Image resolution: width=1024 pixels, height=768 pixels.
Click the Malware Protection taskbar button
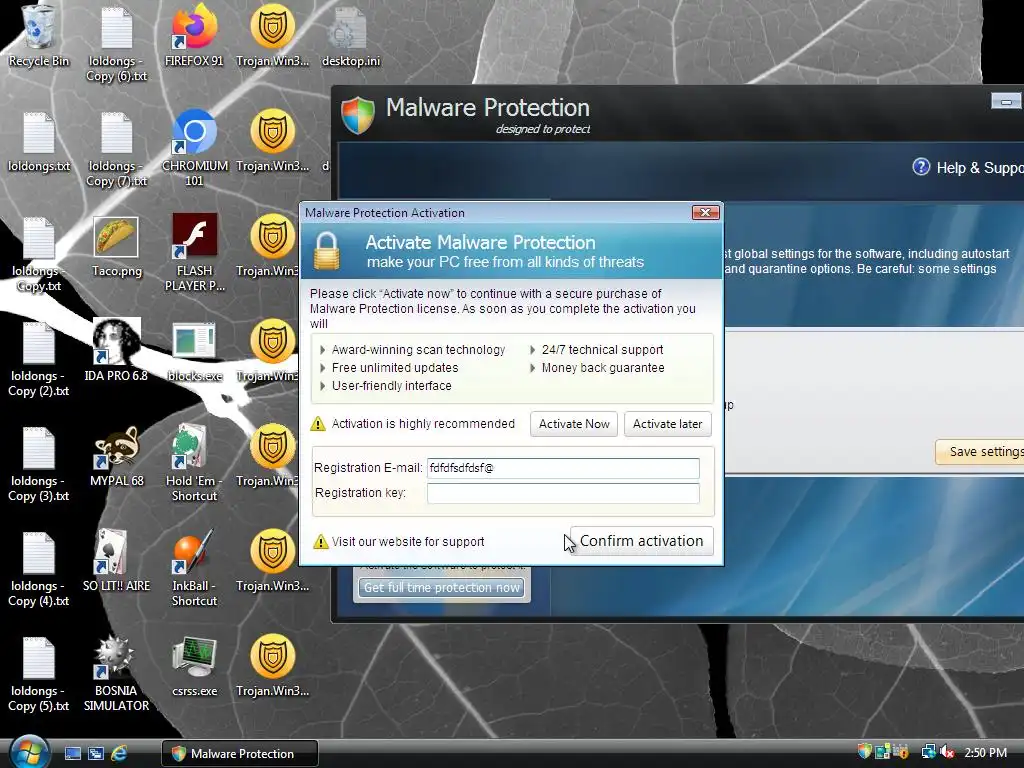tap(240, 754)
